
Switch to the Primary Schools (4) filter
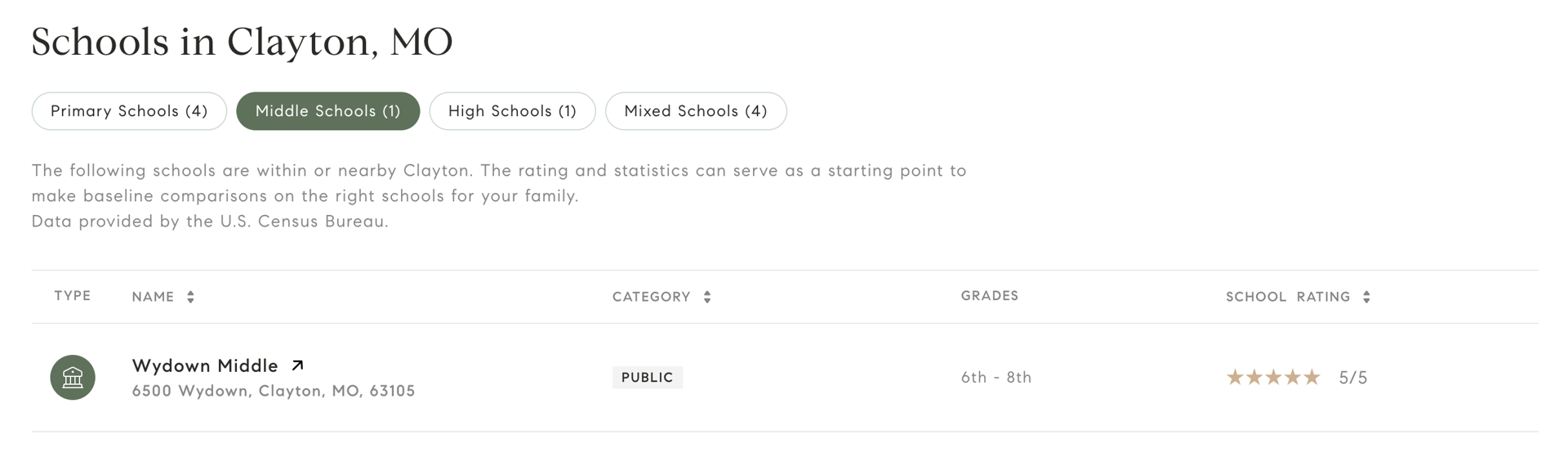coord(129,111)
